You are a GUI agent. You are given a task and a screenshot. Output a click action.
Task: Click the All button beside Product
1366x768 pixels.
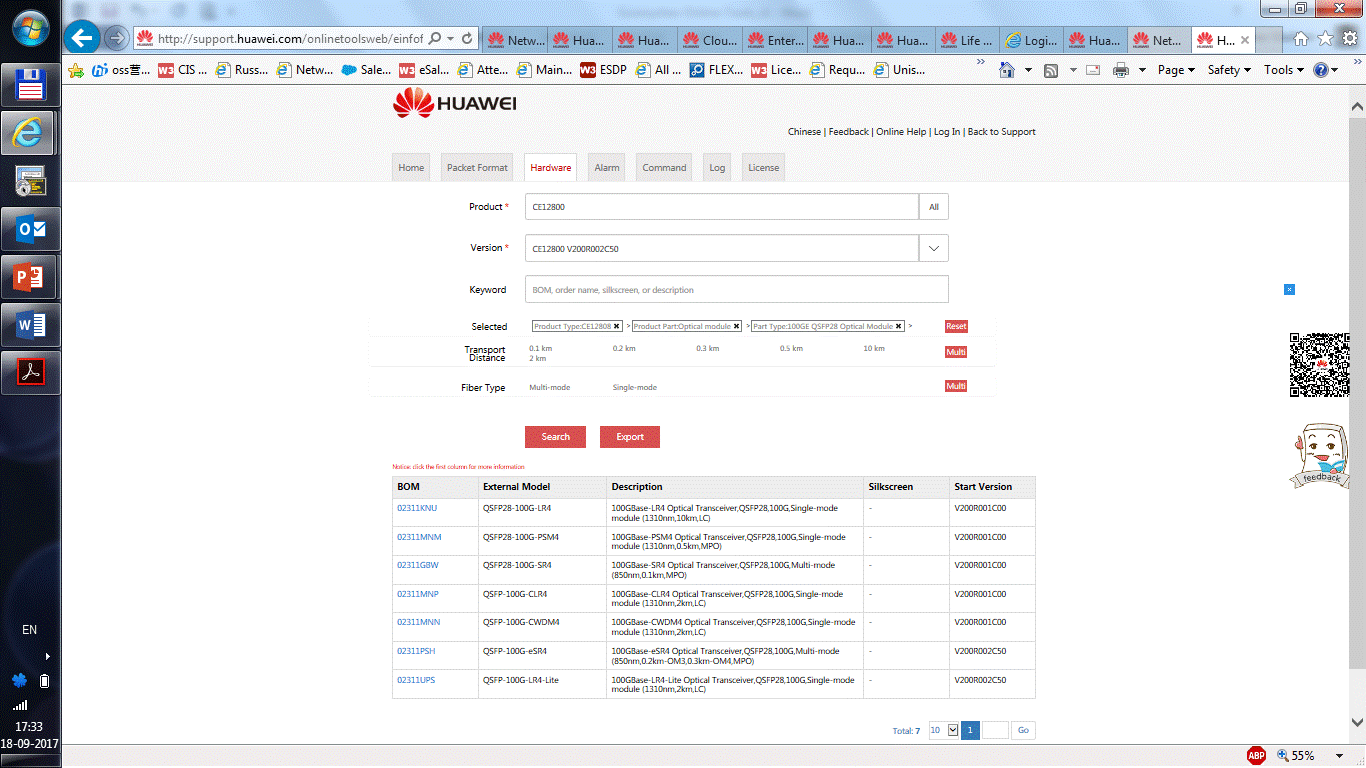[x=934, y=207]
